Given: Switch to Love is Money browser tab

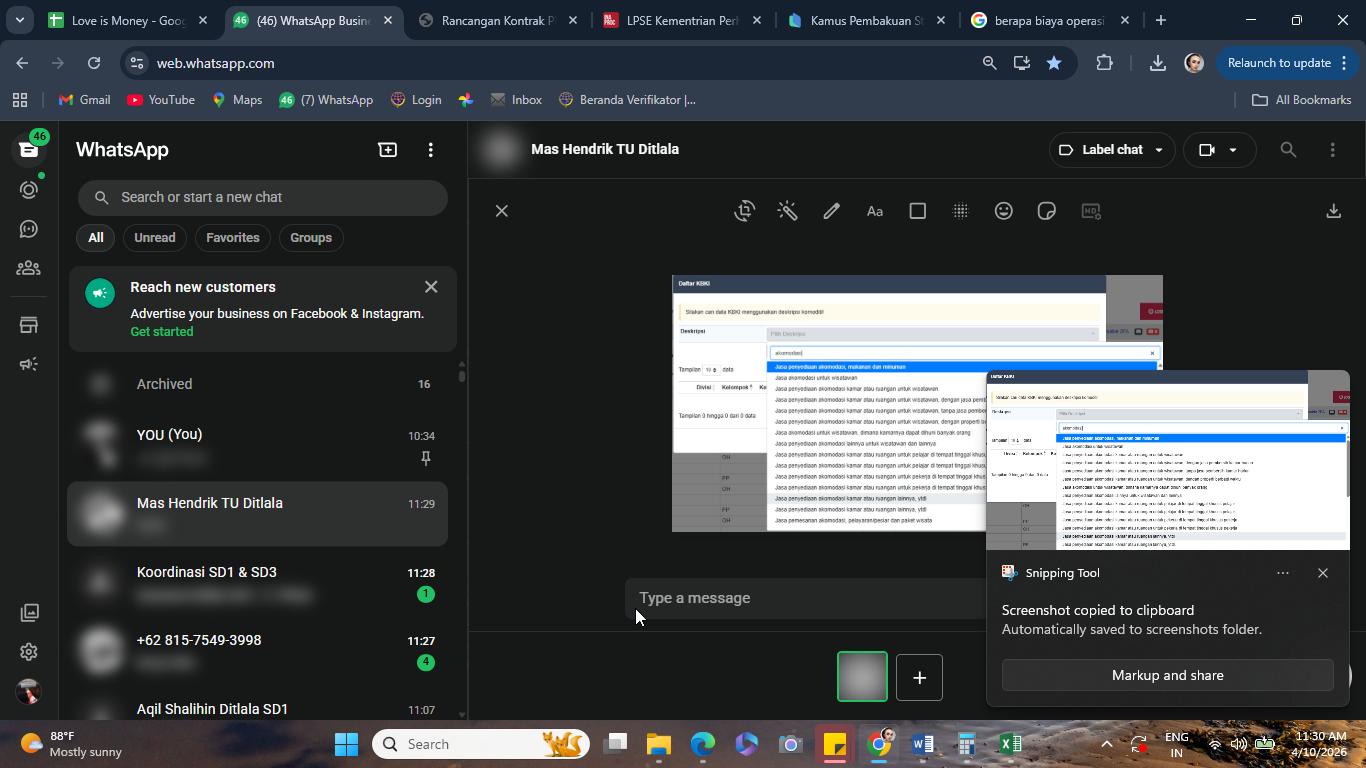Looking at the screenshot, I should click(x=128, y=20).
